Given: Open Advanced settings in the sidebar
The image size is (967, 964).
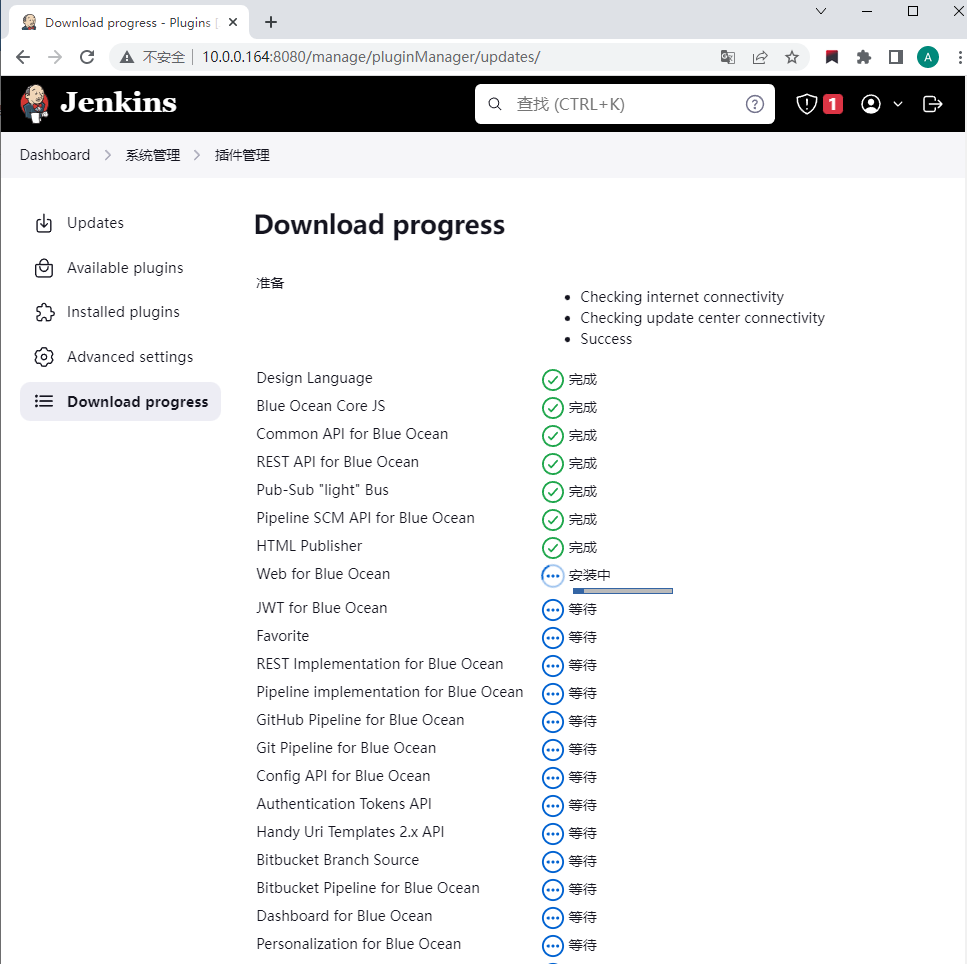Looking at the screenshot, I should pyautogui.click(x=120, y=356).
